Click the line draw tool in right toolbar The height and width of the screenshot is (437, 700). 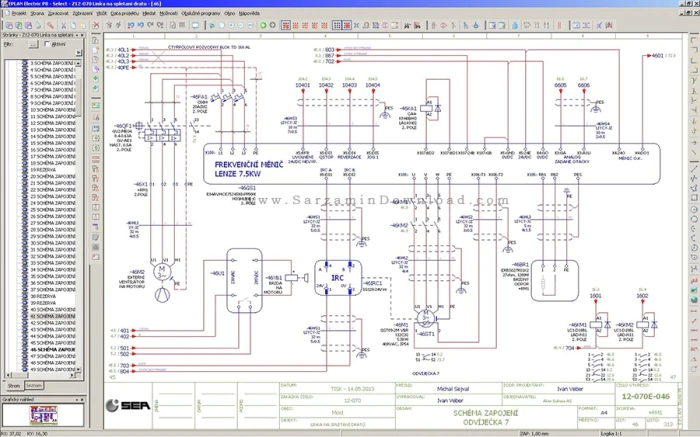(x=694, y=169)
